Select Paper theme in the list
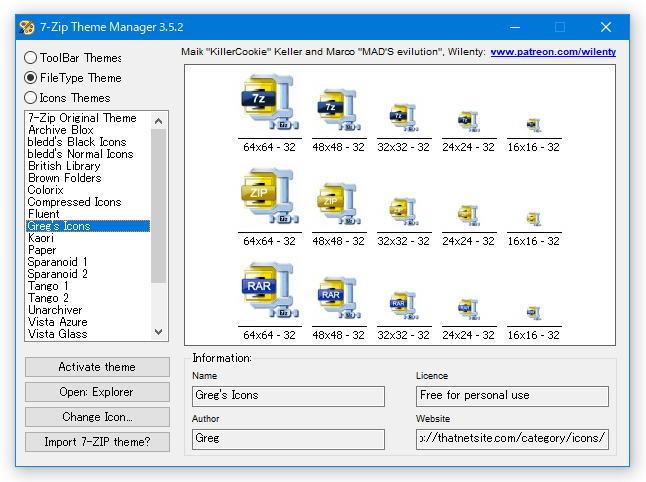The image size is (646, 482). pos(88,250)
